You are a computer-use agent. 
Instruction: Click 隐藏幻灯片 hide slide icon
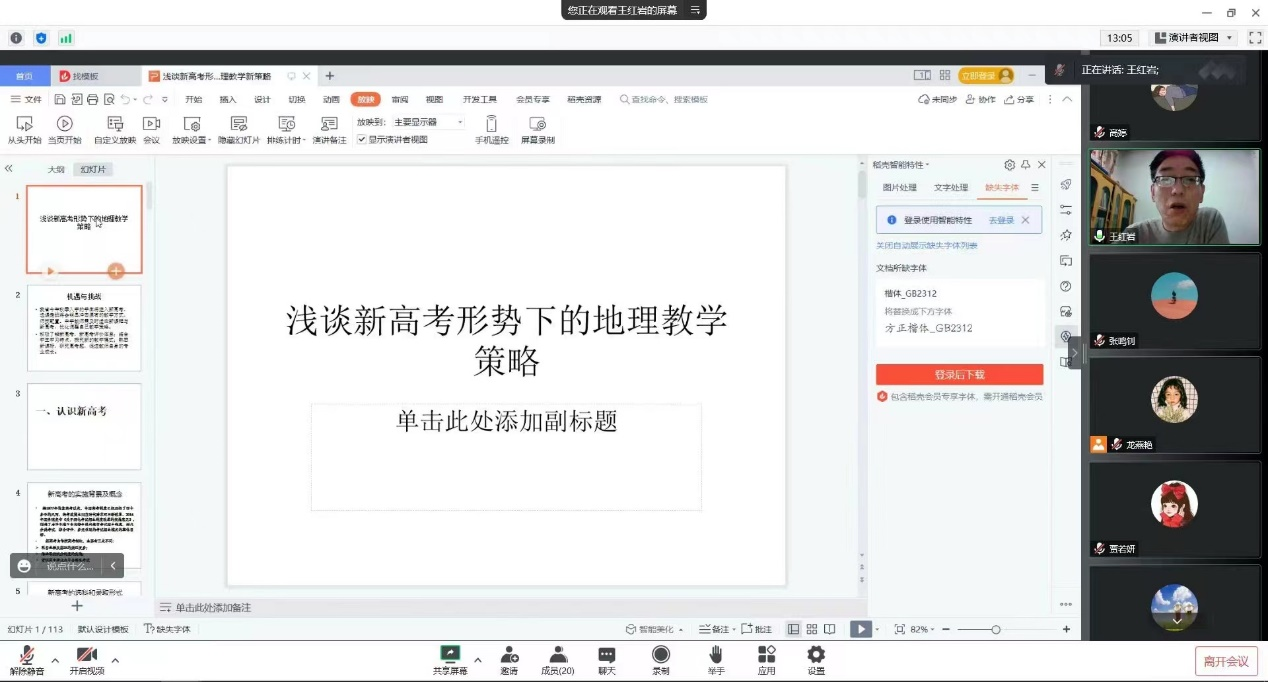(x=238, y=123)
